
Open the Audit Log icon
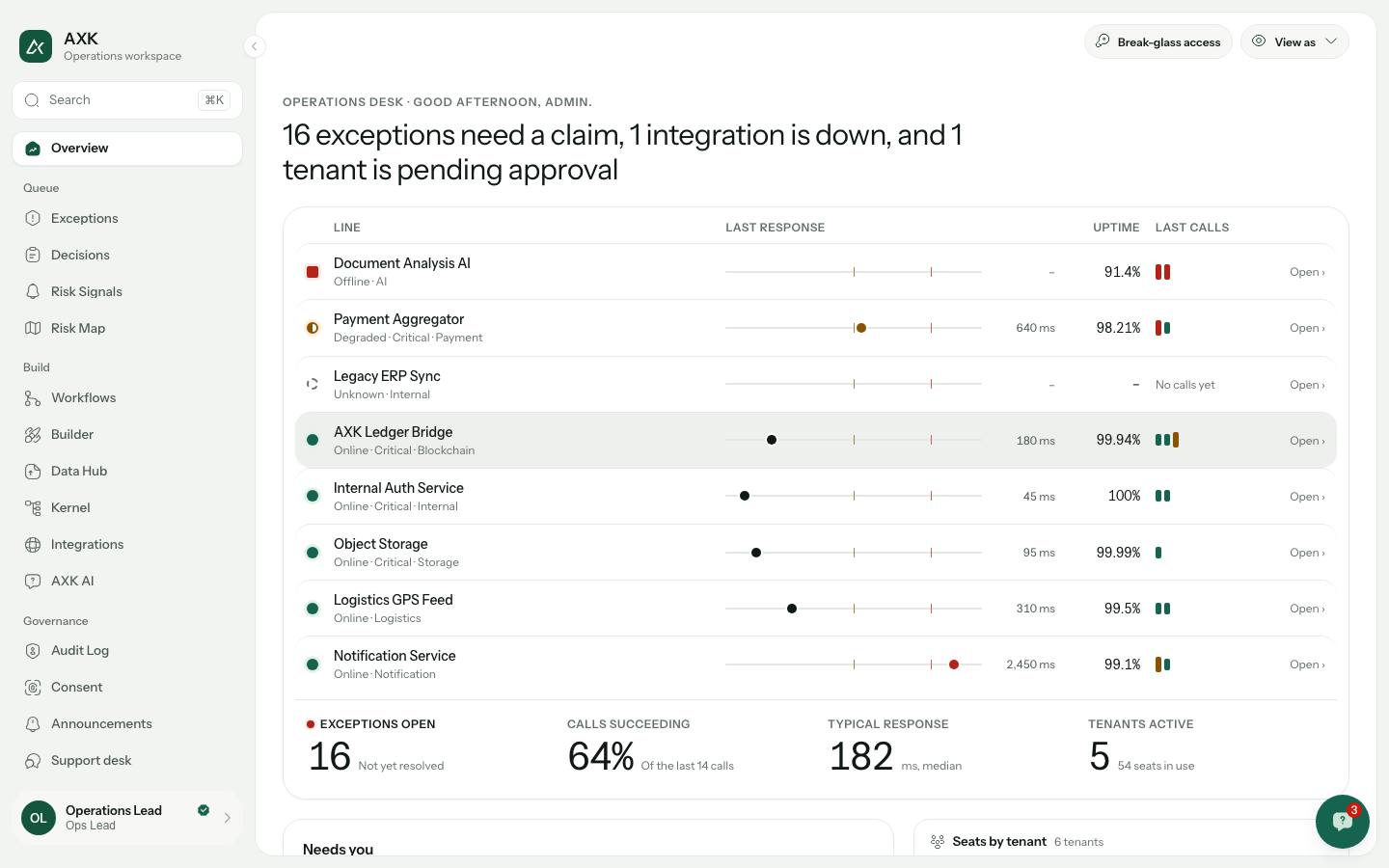33,651
